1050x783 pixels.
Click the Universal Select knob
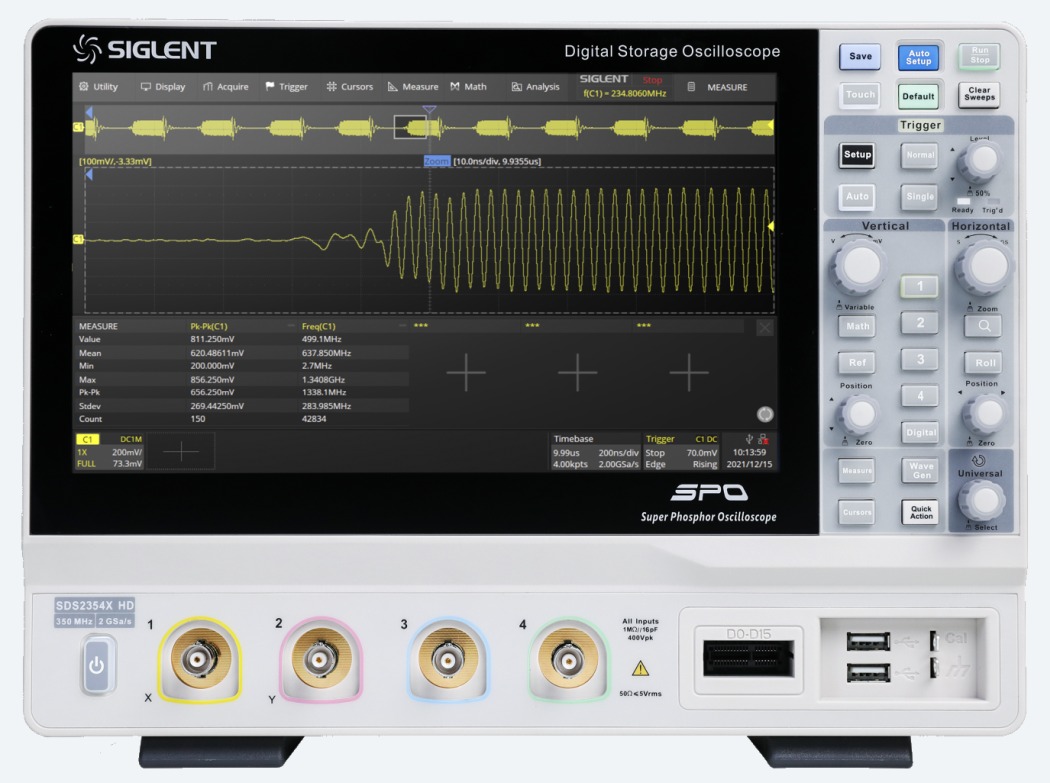point(982,501)
